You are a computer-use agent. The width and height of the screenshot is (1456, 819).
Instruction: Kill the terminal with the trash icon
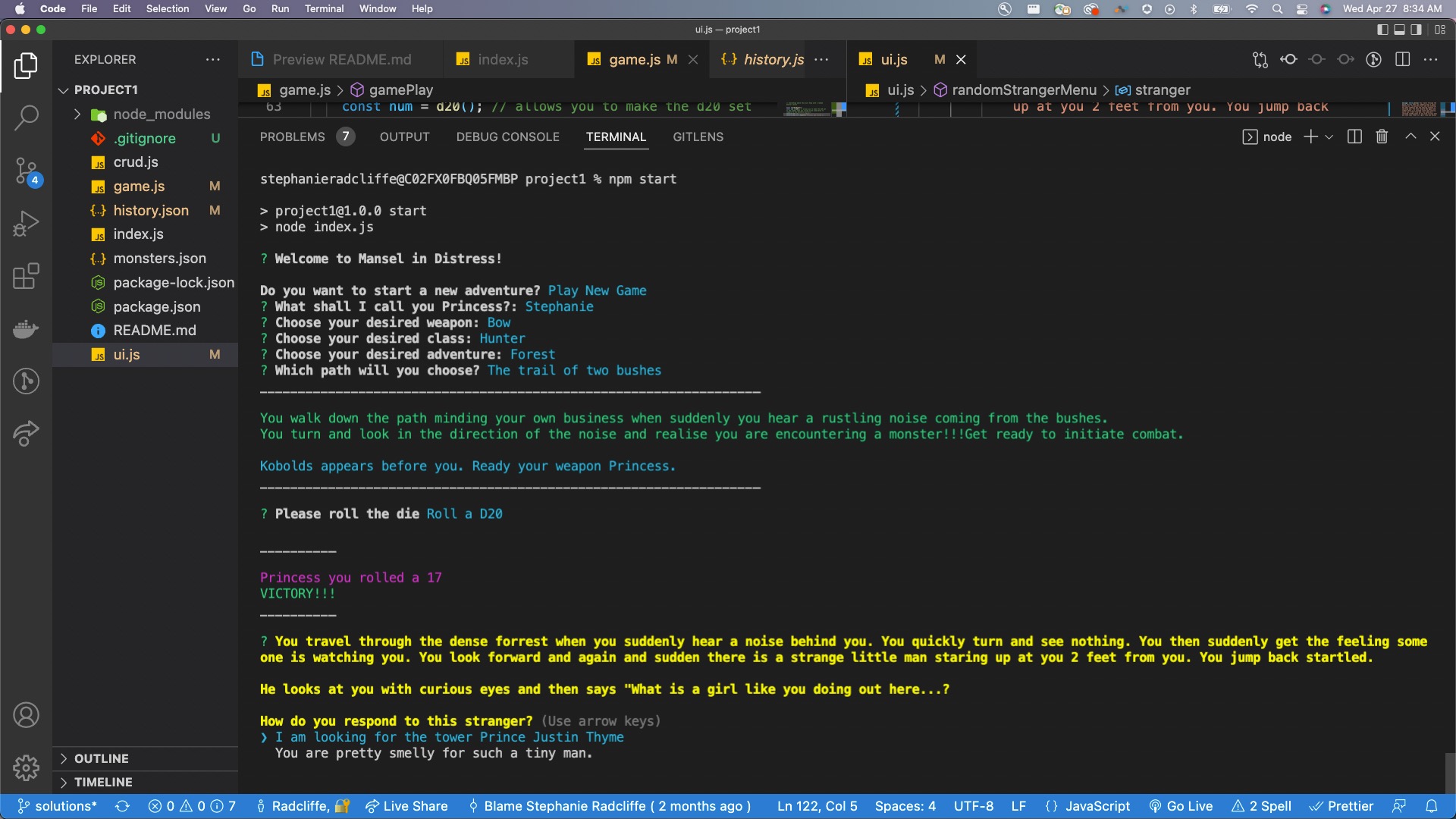pyautogui.click(x=1382, y=136)
